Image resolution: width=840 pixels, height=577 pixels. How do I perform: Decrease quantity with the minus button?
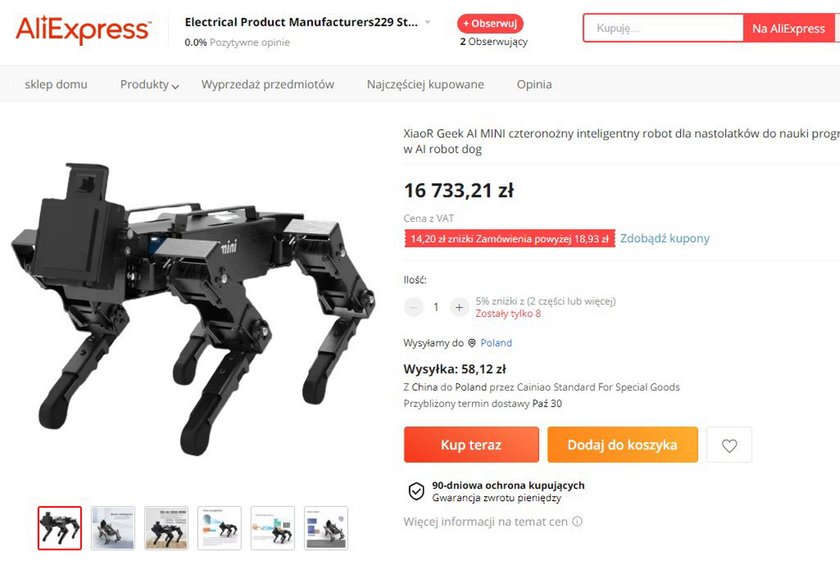pyautogui.click(x=413, y=307)
